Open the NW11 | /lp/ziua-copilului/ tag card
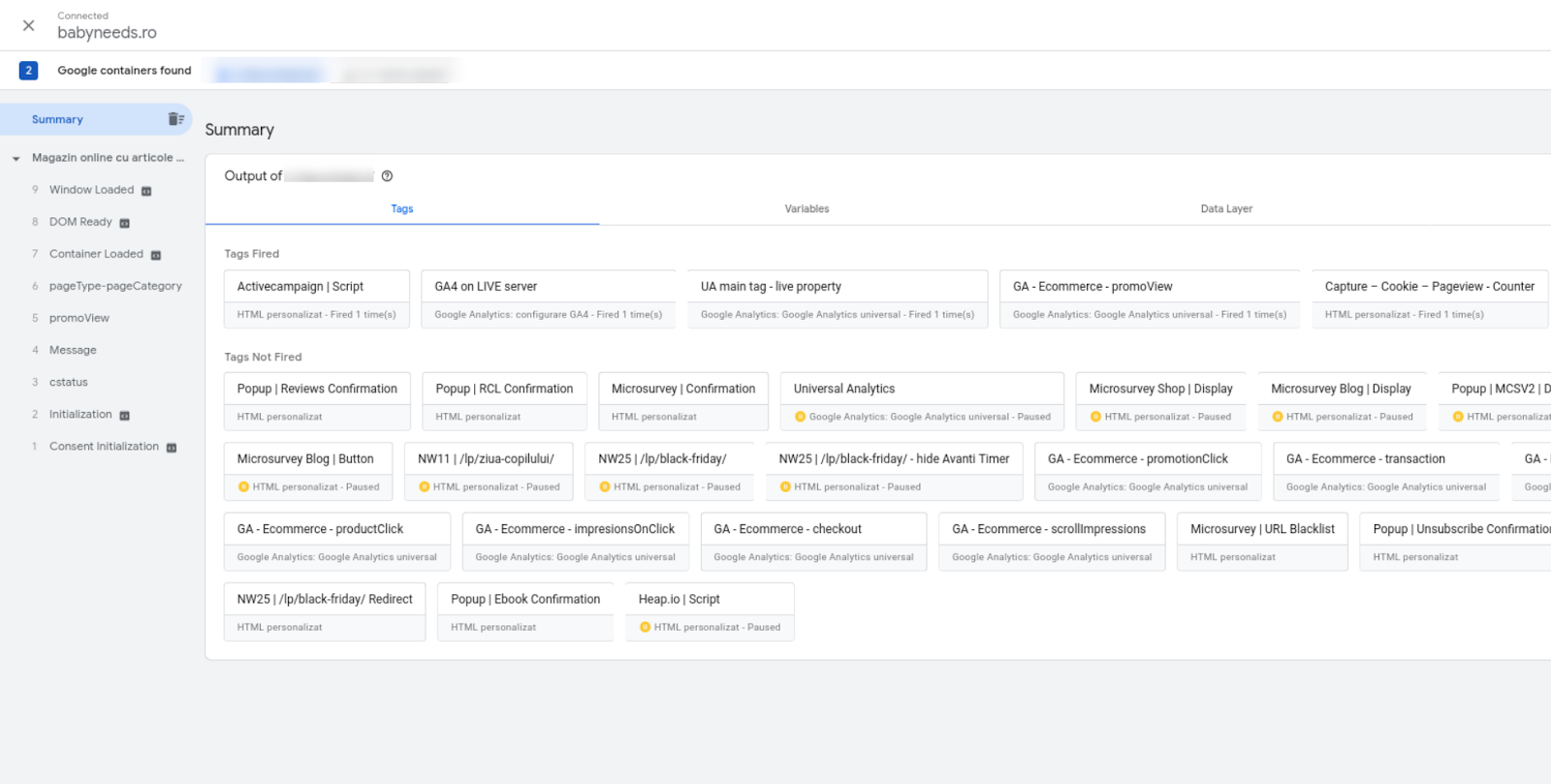This screenshot has width=1551, height=784. [x=489, y=472]
